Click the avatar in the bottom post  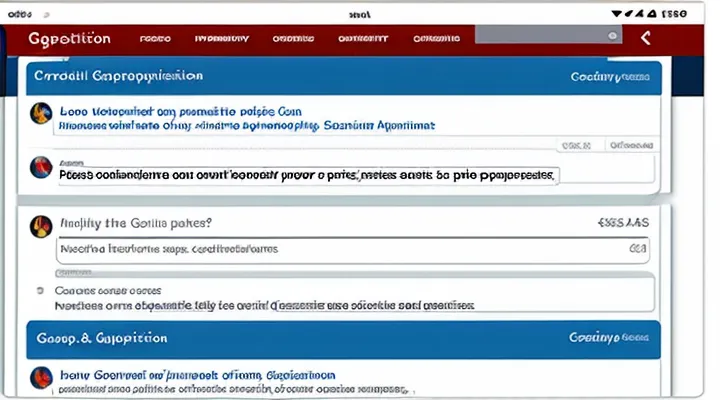42,376
